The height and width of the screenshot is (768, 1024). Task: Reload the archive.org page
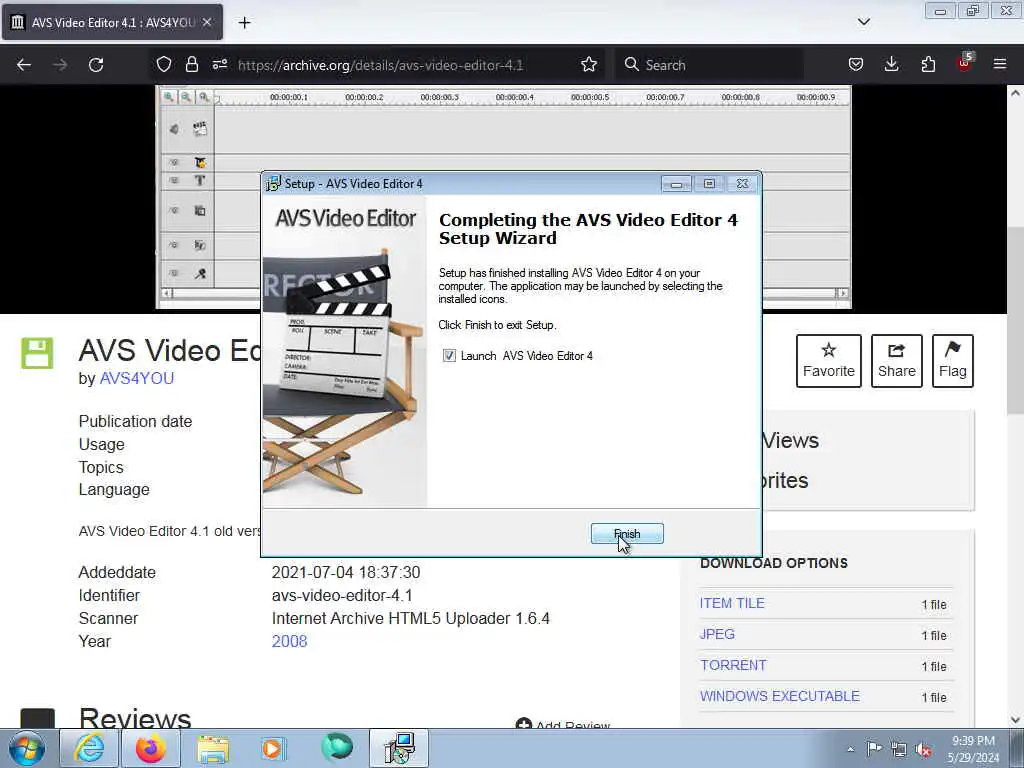click(96, 65)
